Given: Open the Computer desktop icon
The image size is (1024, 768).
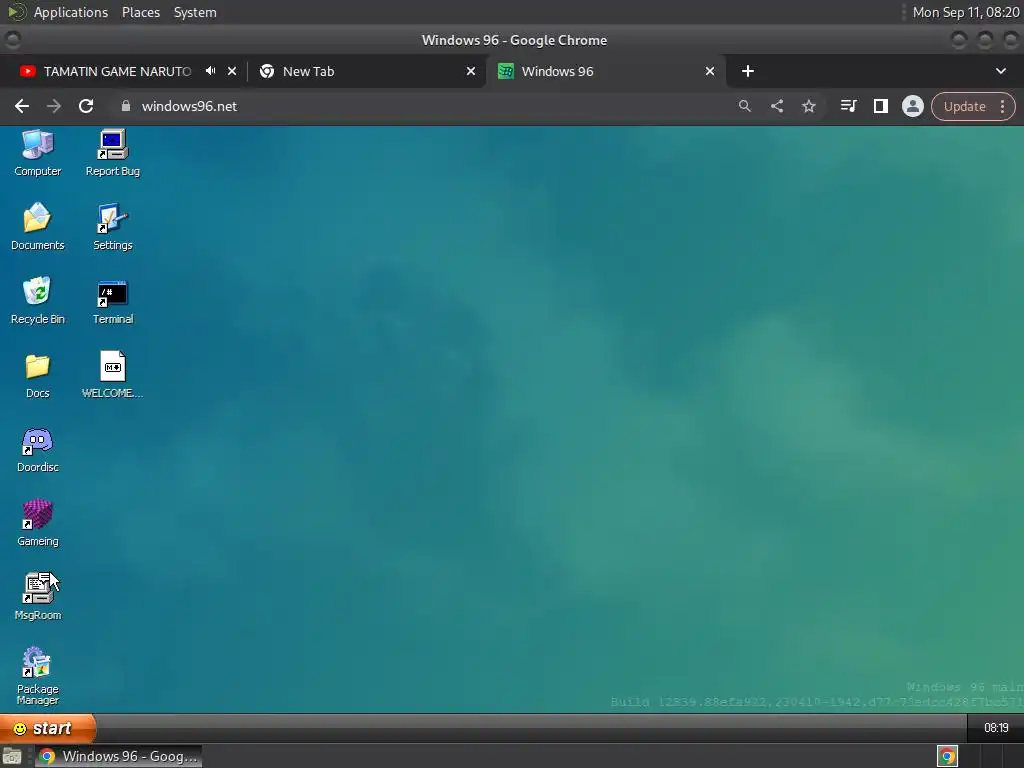Looking at the screenshot, I should 37,153.
